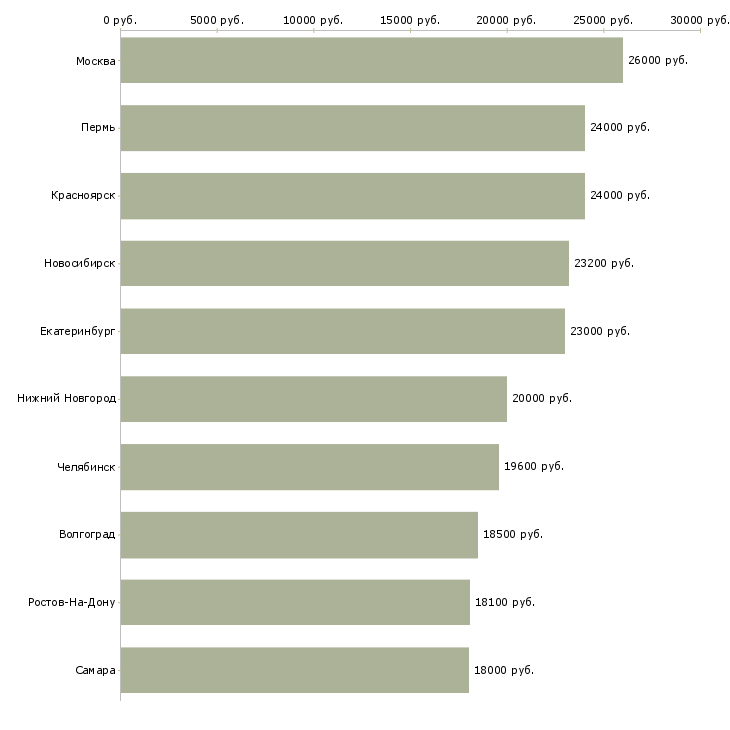730x730 pixels.
Task: Click the Москва bar in the chart
Action: pos(371,61)
